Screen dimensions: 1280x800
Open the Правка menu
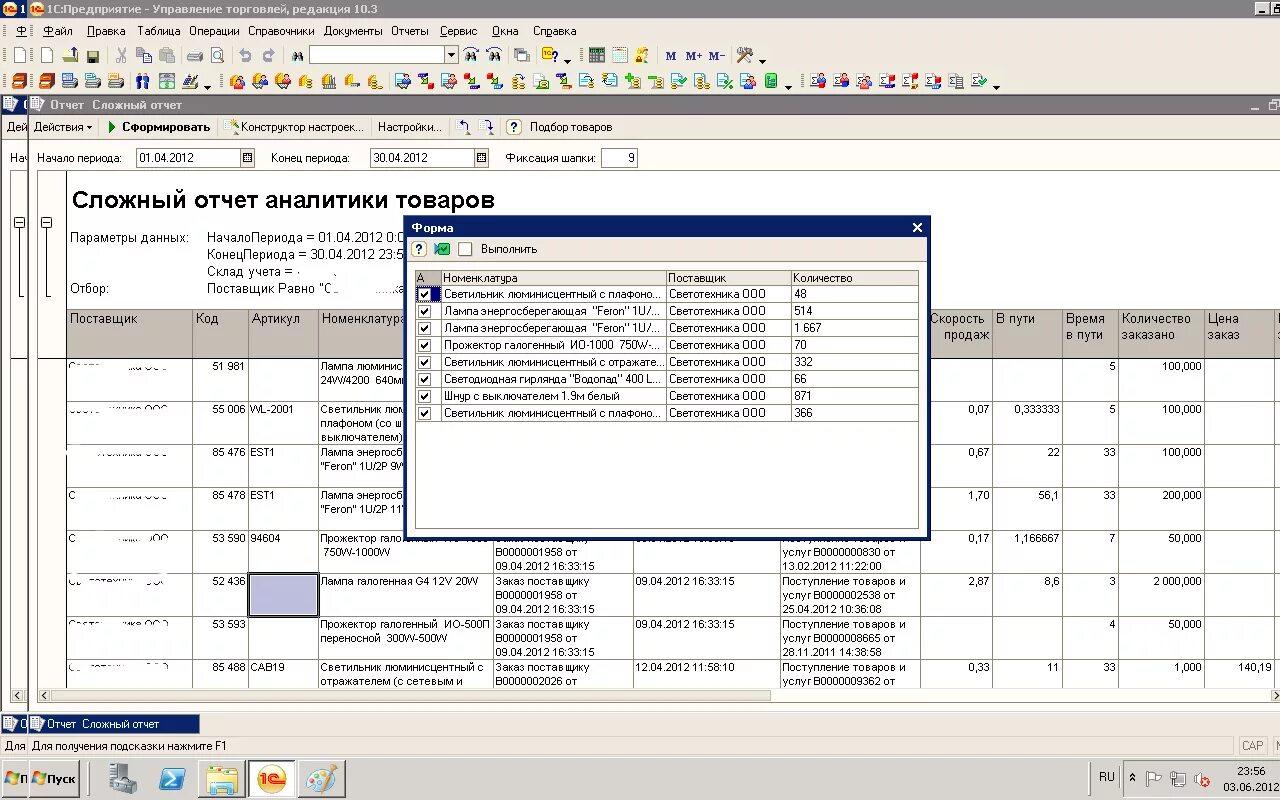coord(106,31)
